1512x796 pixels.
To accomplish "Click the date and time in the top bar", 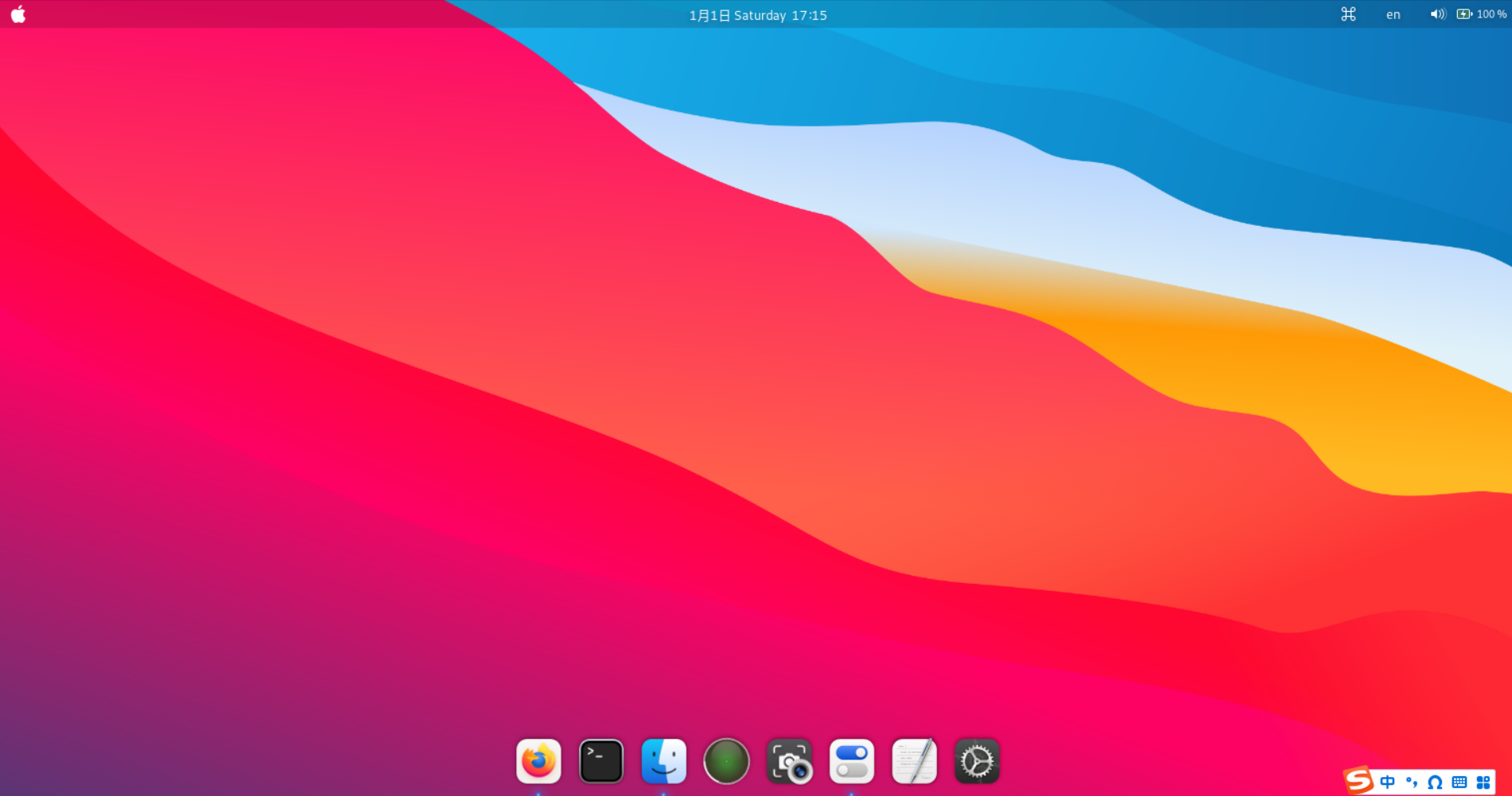I will [757, 14].
